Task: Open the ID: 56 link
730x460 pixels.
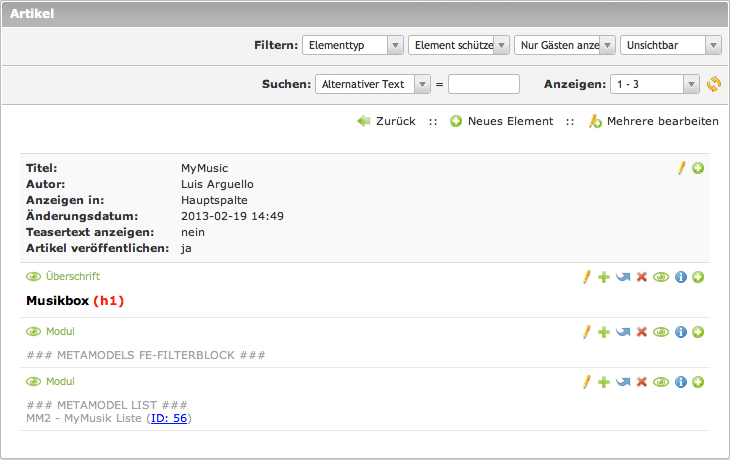Action: point(169,418)
